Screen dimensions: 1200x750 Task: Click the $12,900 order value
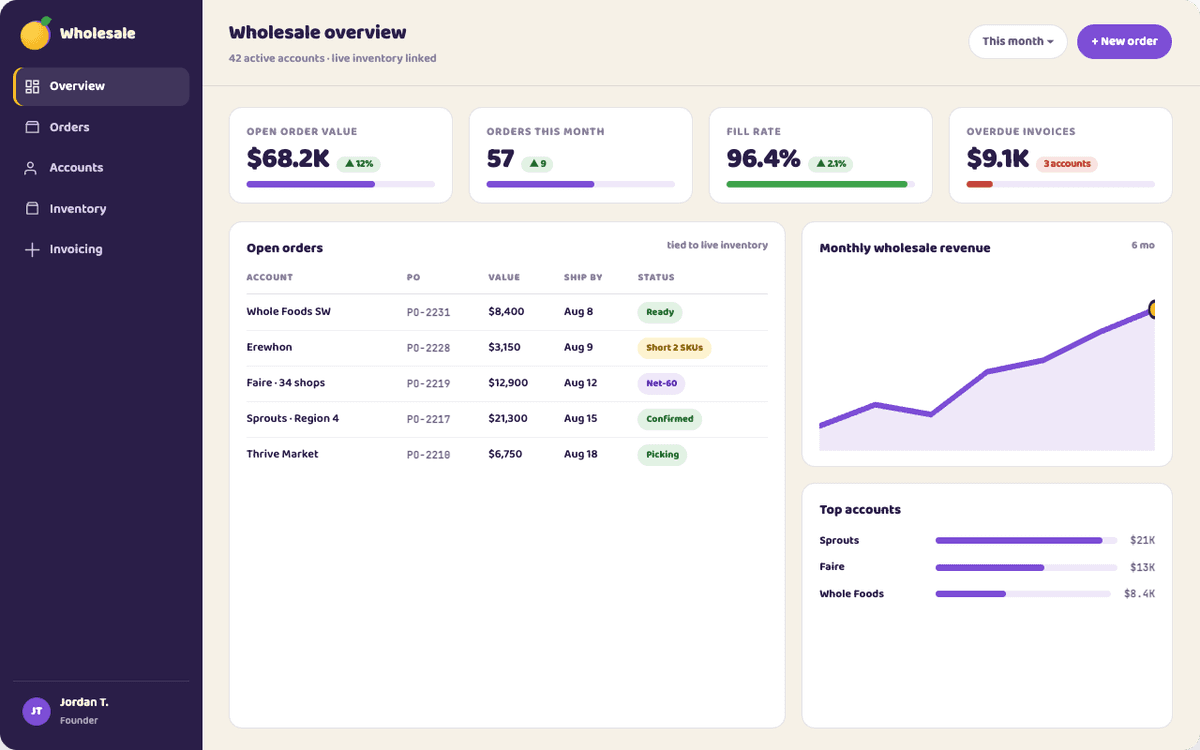[x=508, y=383]
